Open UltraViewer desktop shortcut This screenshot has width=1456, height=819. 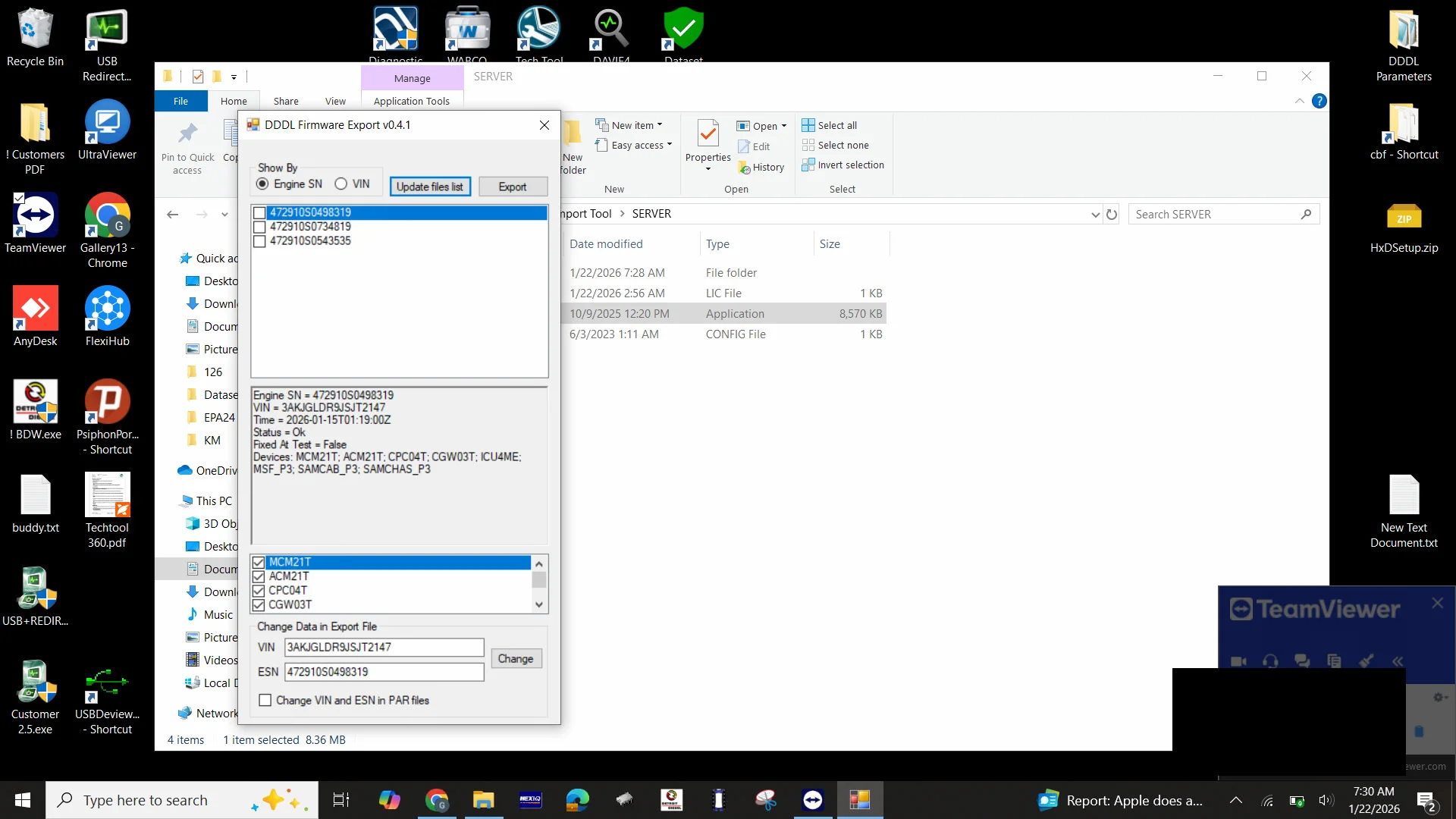coord(107,130)
